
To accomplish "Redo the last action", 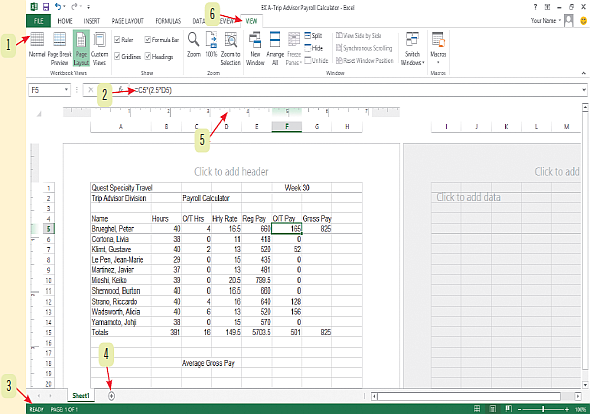I will (x=75, y=7).
